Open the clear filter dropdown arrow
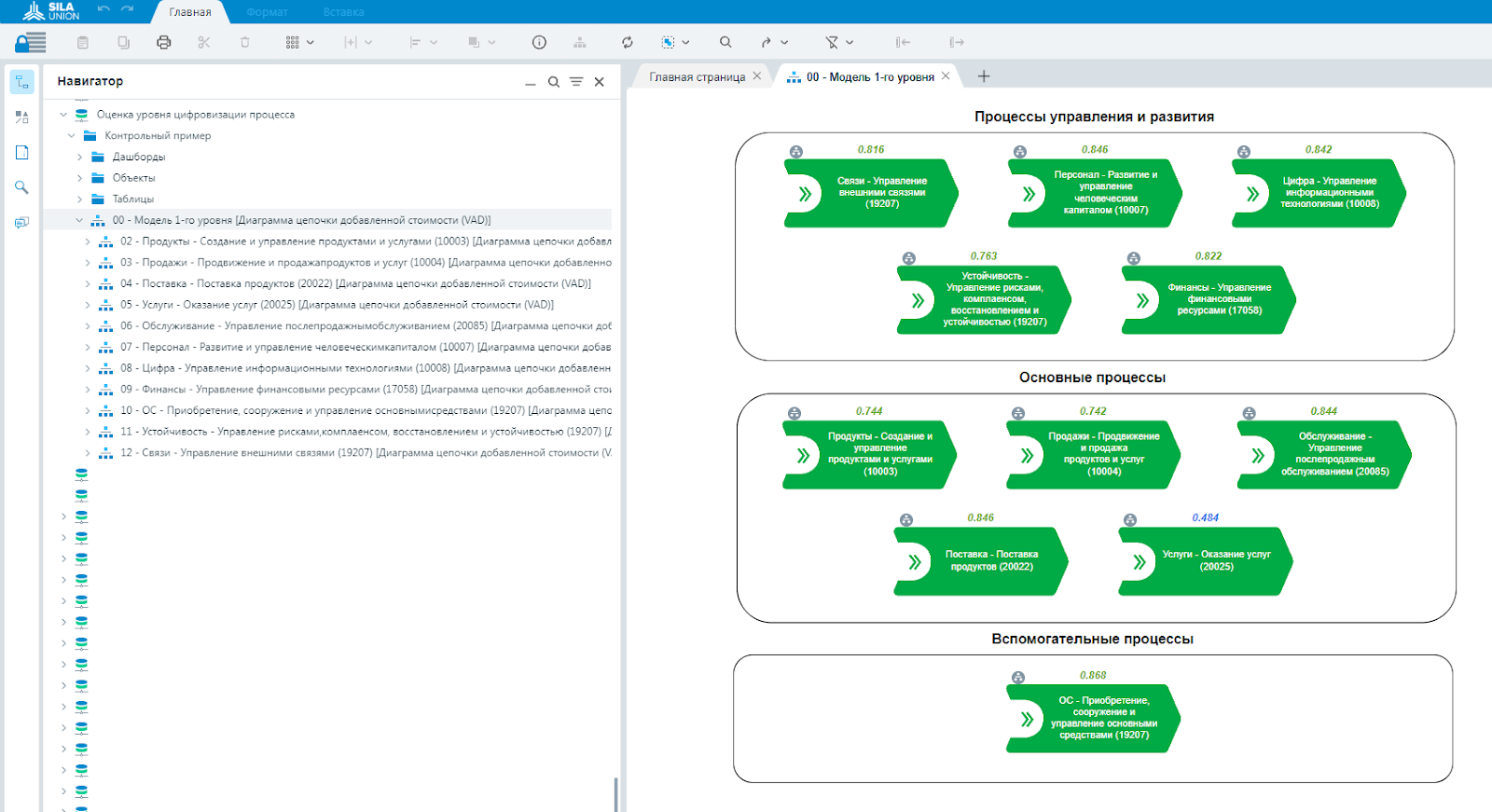Image resolution: width=1492 pixels, height=812 pixels. (x=850, y=42)
